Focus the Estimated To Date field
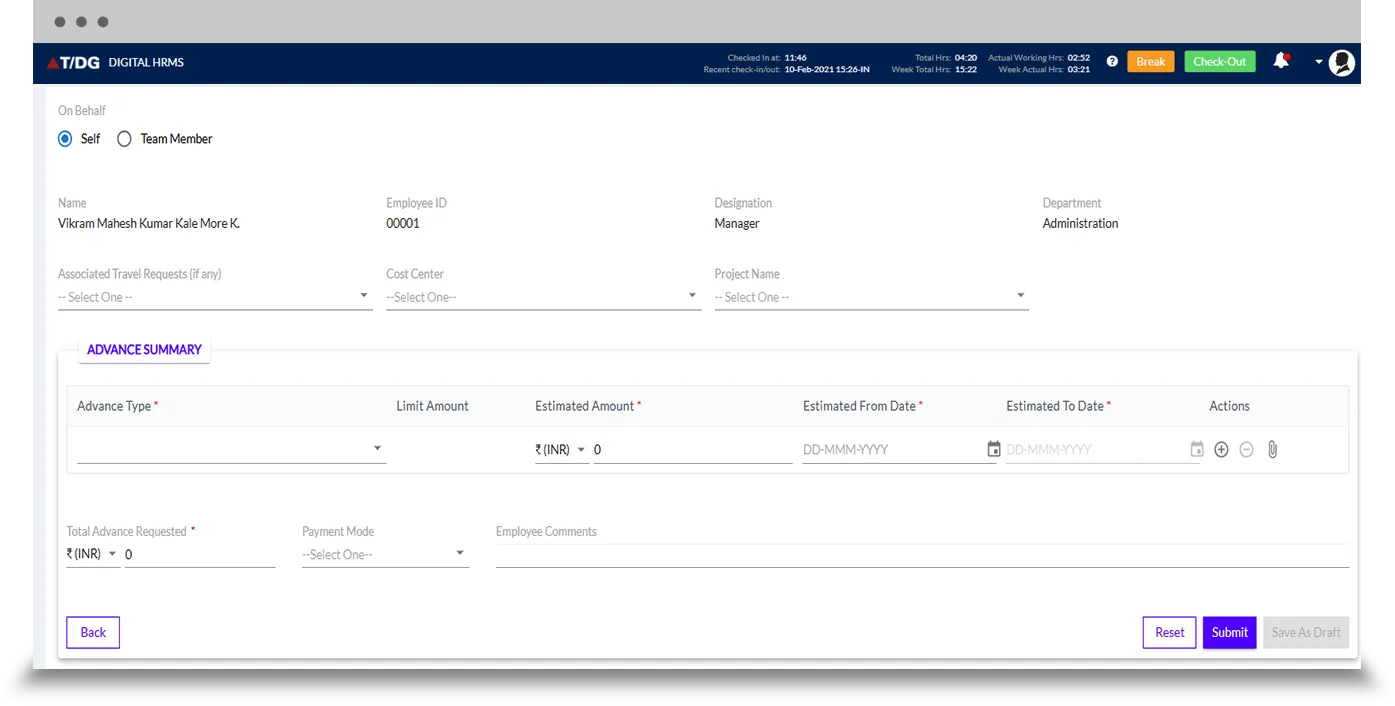The height and width of the screenshot is (706, 1395). coord(1096,450)
